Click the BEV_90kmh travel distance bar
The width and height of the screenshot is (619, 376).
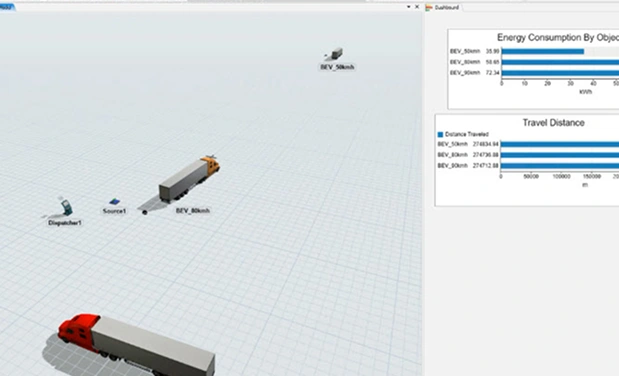coord(560,165)
